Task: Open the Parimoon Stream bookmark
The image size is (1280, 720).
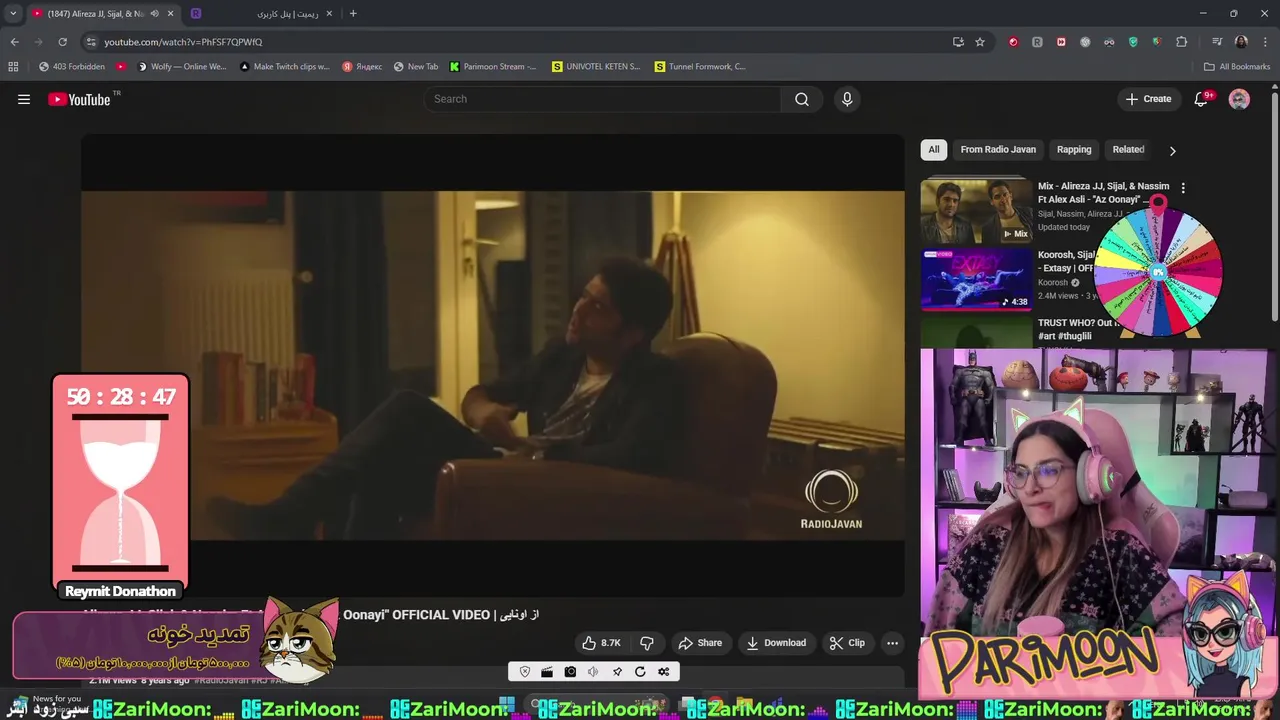Action: coord(493,67)
